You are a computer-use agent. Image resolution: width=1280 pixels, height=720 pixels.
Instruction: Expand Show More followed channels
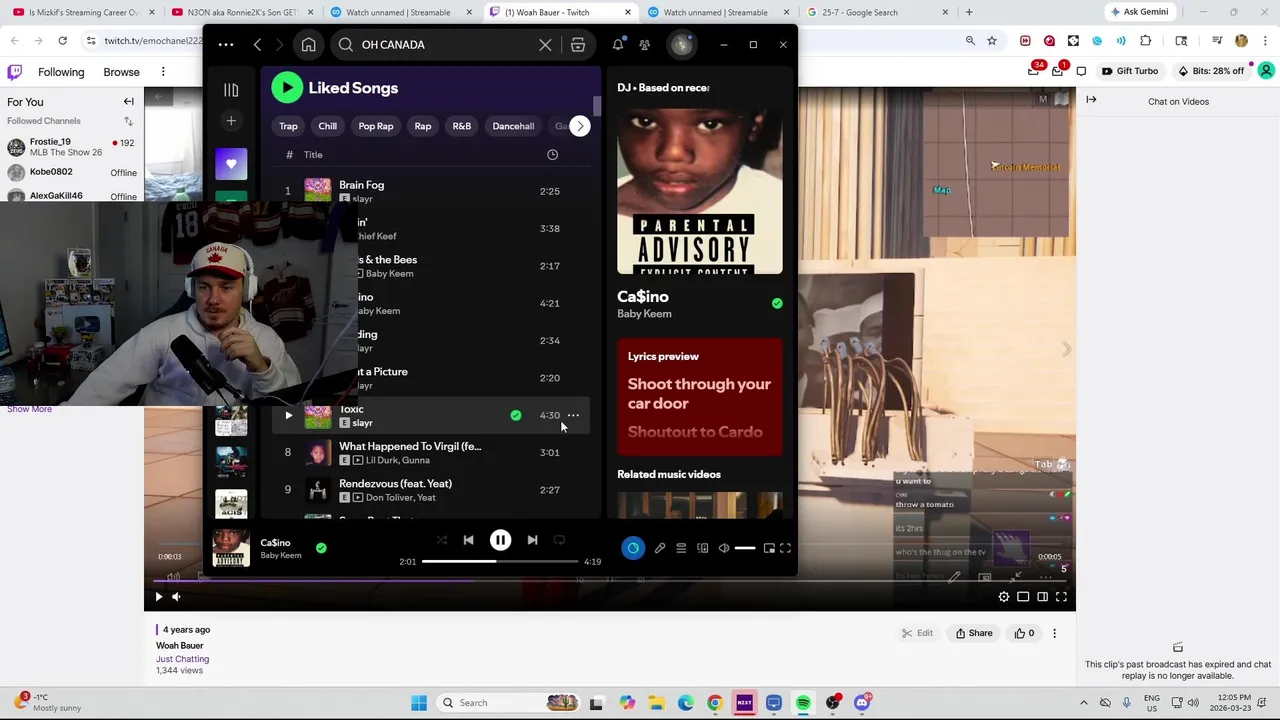click(x=29, y=409)
